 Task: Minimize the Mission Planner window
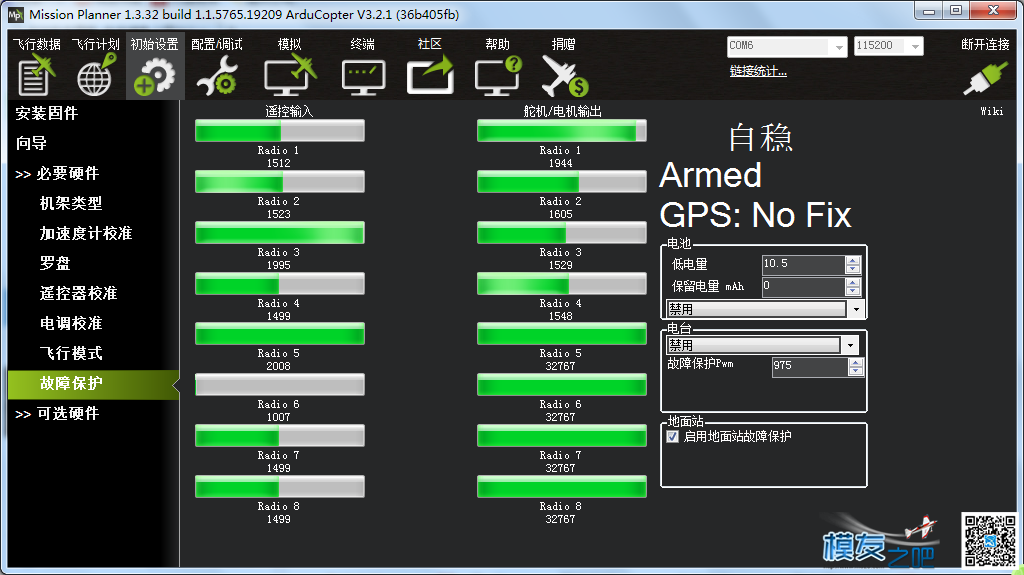pyautogui.click(x=929, y=10)
